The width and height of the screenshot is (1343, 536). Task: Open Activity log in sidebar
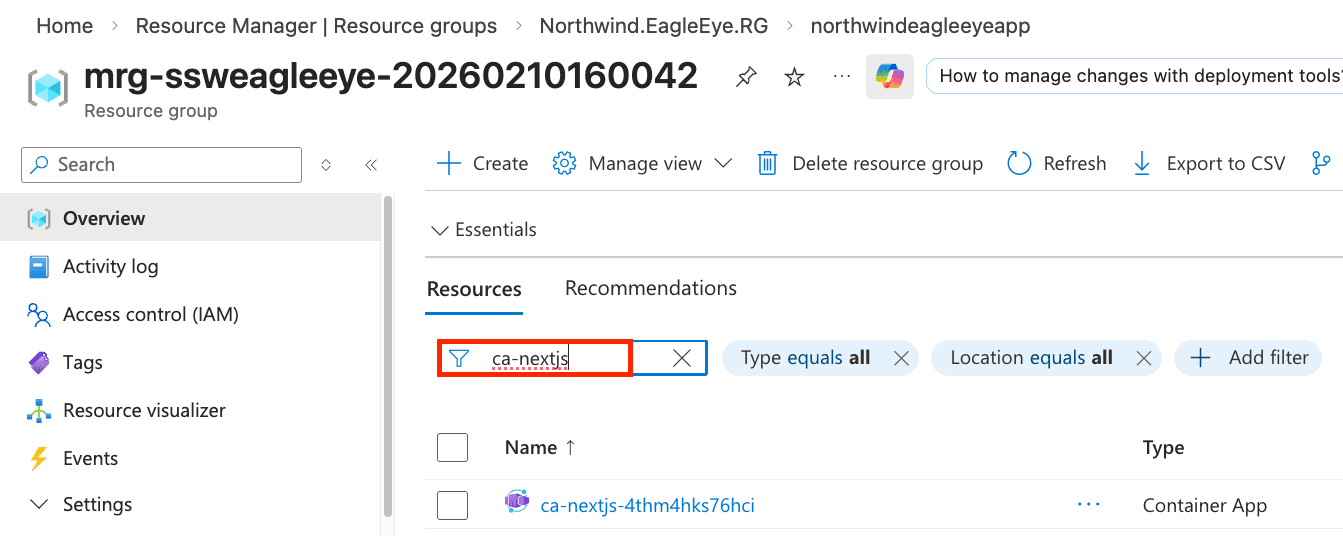[x=110, y=267]
